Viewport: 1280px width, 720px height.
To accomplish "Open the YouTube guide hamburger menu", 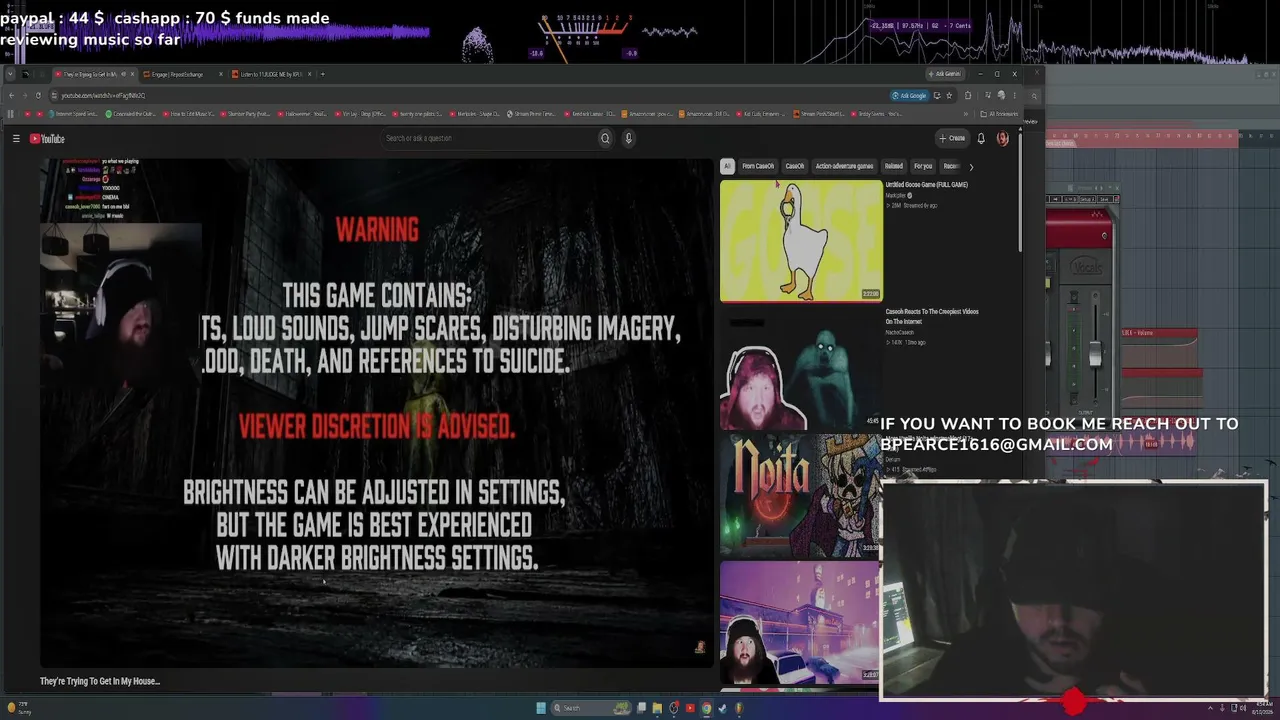I will click(16, 139).
